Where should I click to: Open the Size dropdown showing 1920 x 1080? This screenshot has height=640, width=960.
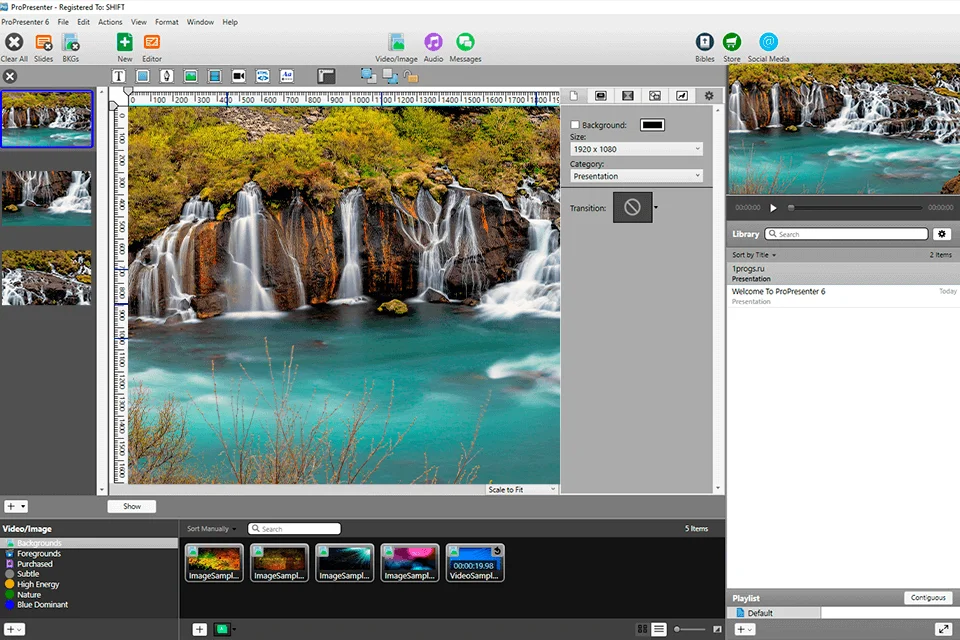[636, 148]
